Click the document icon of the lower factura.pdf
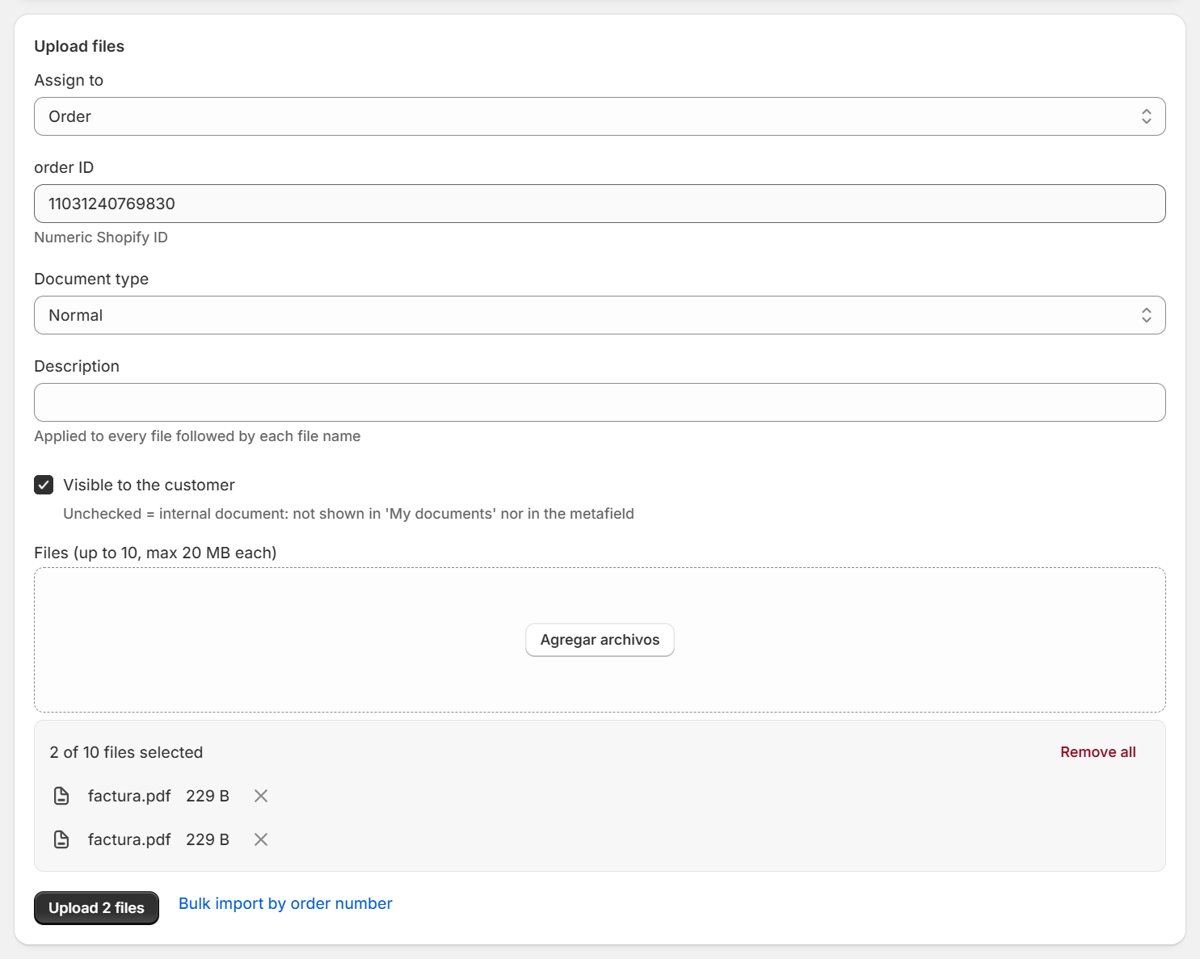Screen dimensions: 1200x959 pyautogui.click(x=62, y=839)
